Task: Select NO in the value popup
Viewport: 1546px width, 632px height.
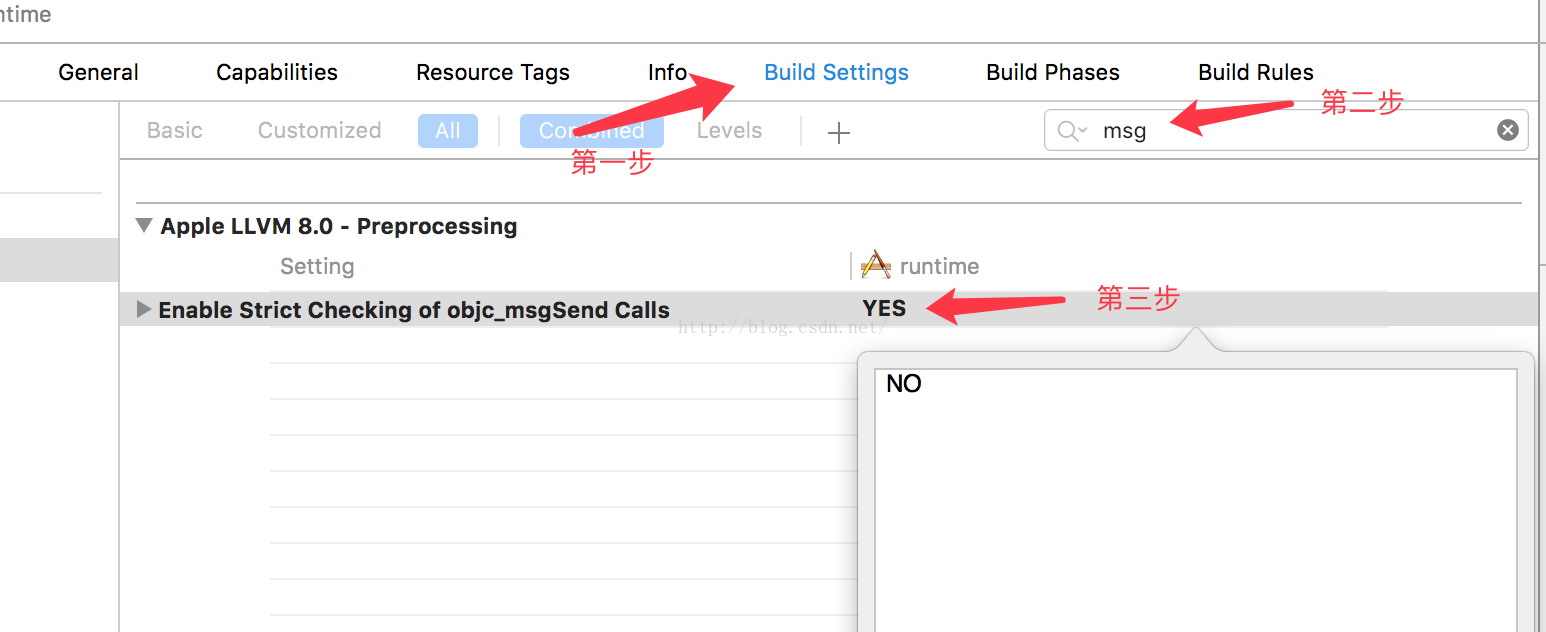Action: point(904,384)
